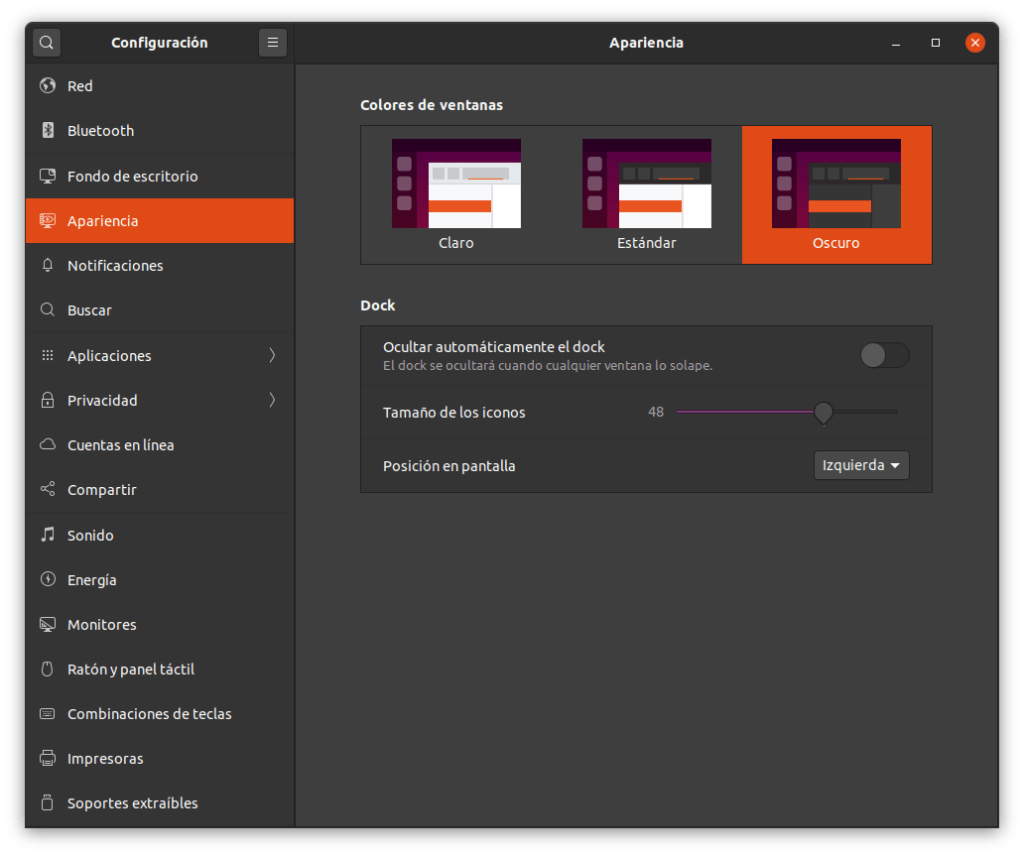Go to Monitores settings panel
The width and height of the screenshot is (1024, 856).
tap(101, 625)
